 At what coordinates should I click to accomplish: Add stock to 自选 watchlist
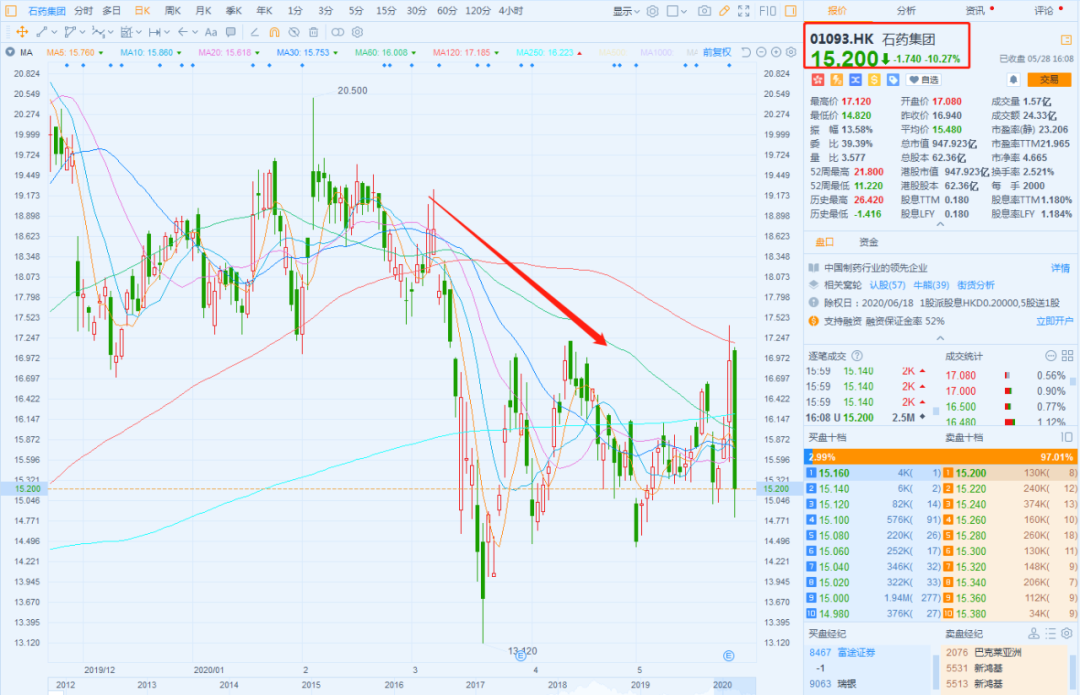click(924, 80)
